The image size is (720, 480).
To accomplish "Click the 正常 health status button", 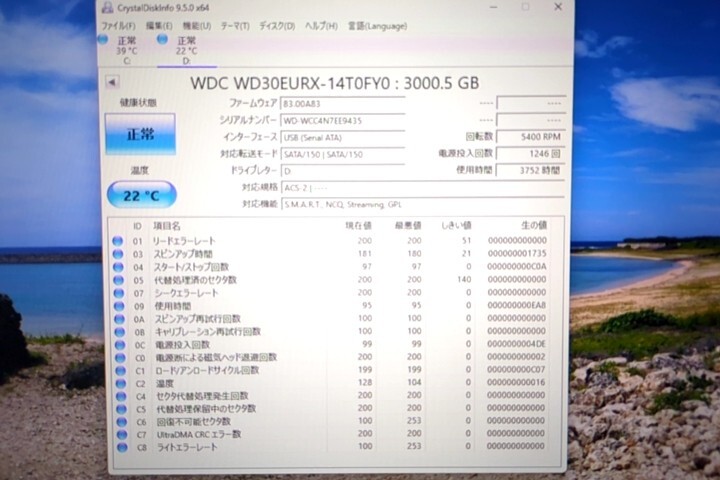I will [x=140, y=134].
